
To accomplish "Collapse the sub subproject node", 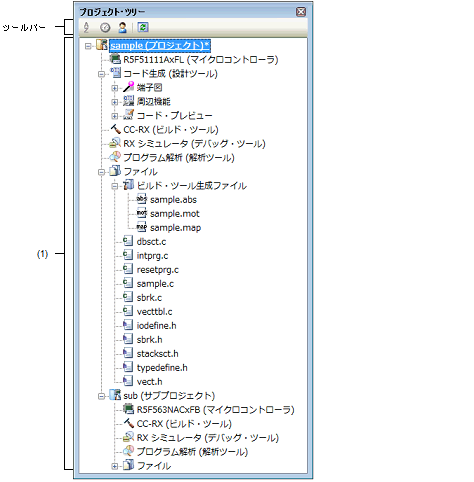I will pyautogui.click(x=101, y=396).
